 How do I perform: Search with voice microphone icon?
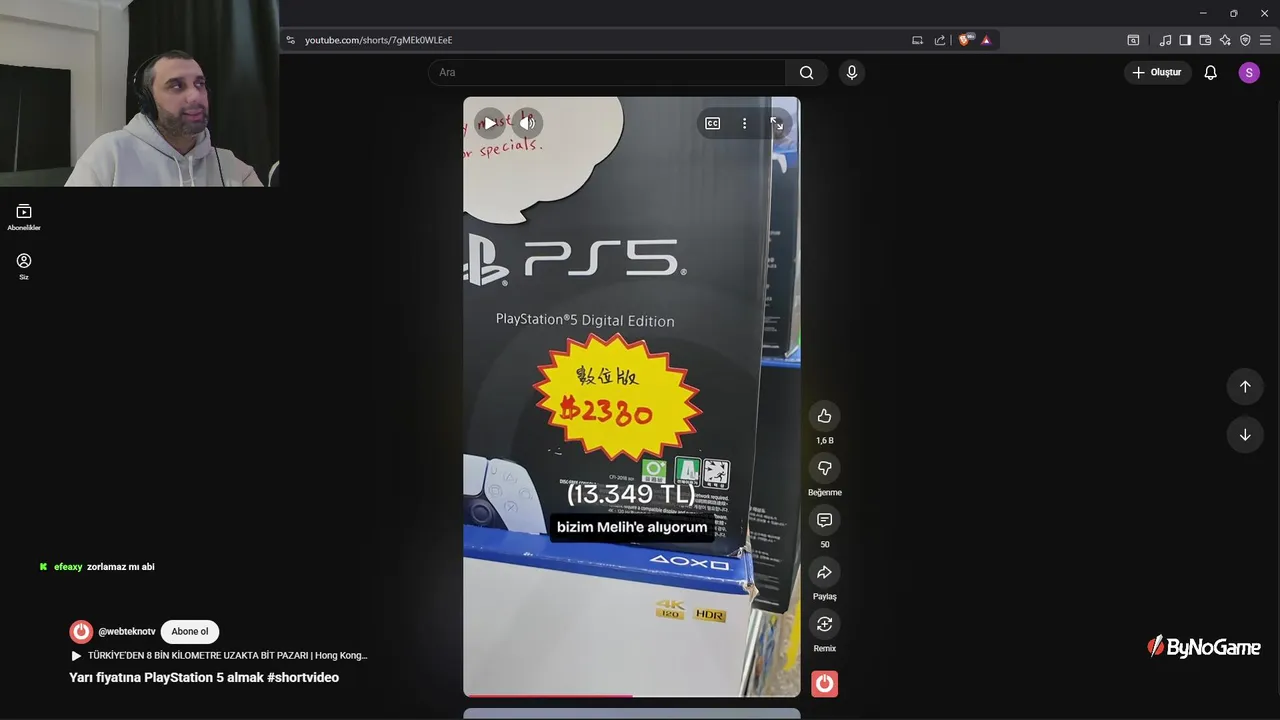tap(852, 72)
